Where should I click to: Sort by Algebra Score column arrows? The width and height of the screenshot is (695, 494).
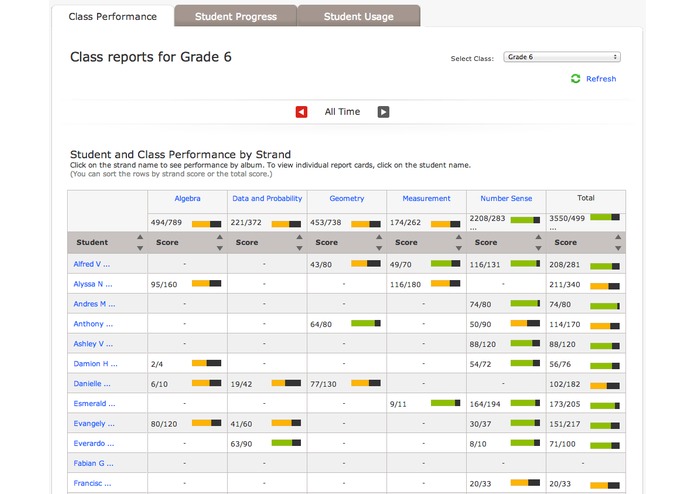tap(219, 242)
